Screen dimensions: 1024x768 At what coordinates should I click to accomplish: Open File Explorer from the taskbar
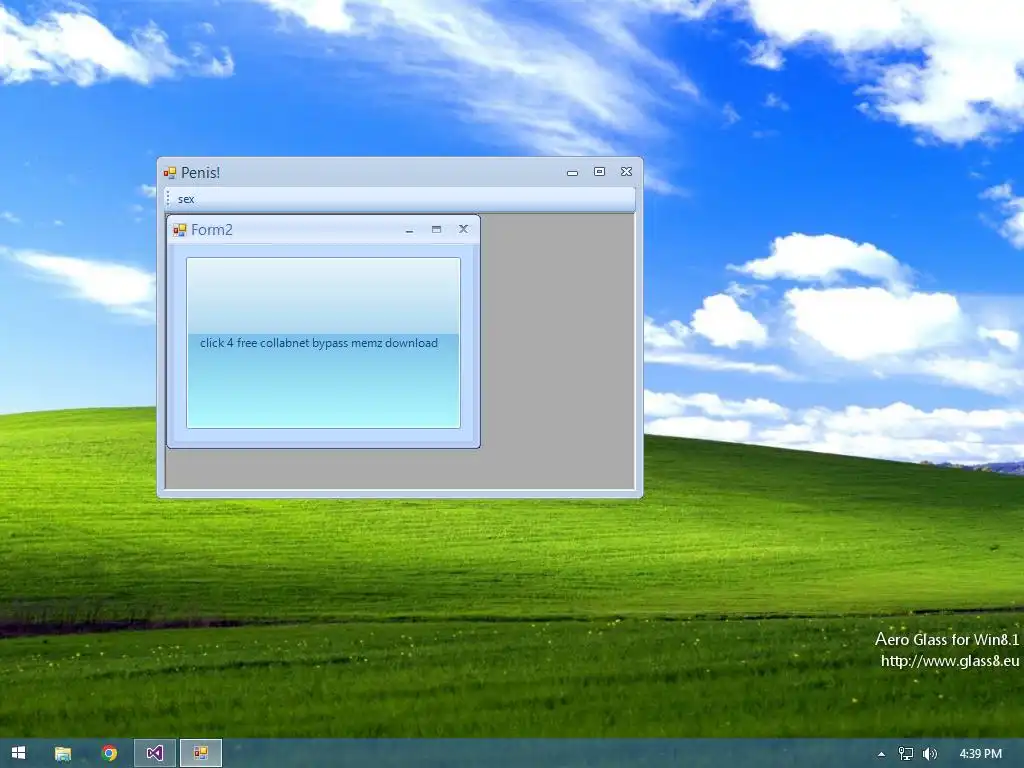pyautogui.click(x=63, y=754)
